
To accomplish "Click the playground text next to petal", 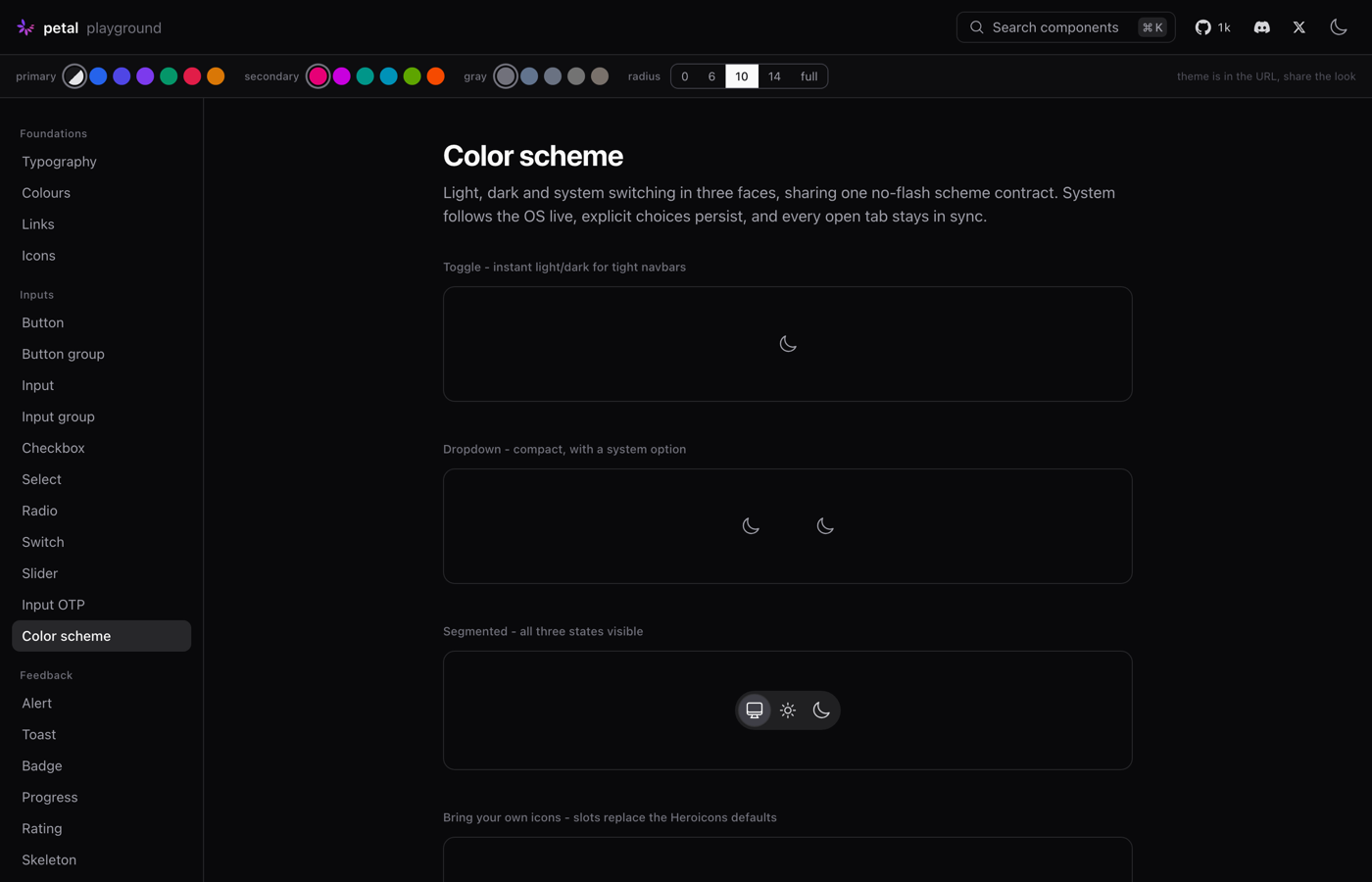I will 123,27.
